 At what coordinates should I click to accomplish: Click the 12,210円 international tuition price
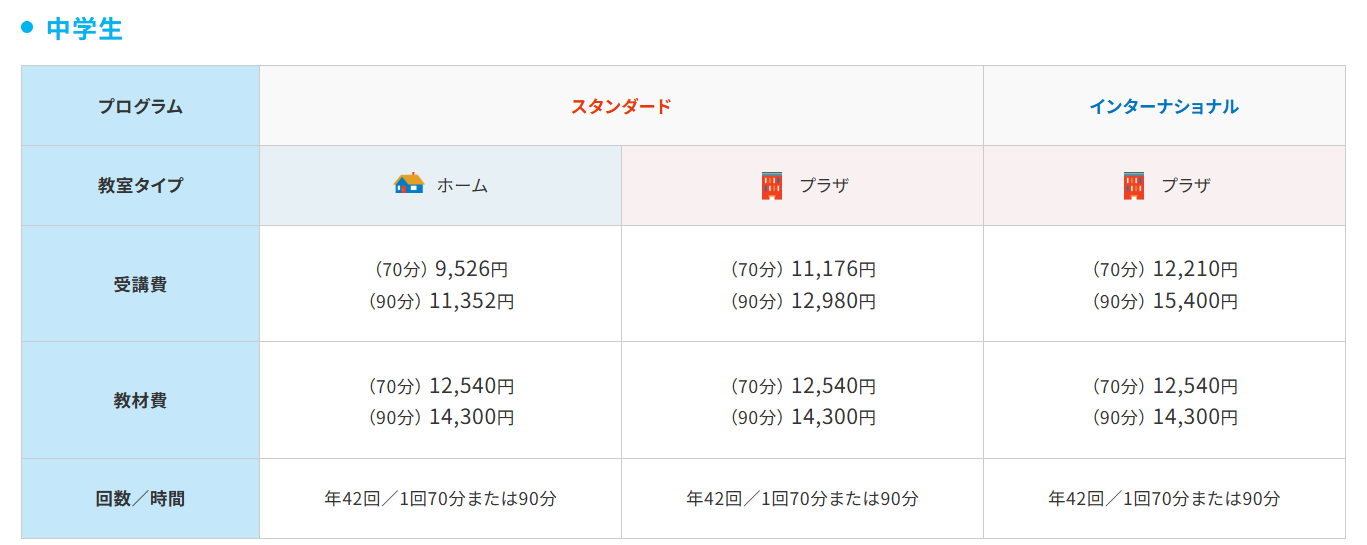tap(1195, 269)
